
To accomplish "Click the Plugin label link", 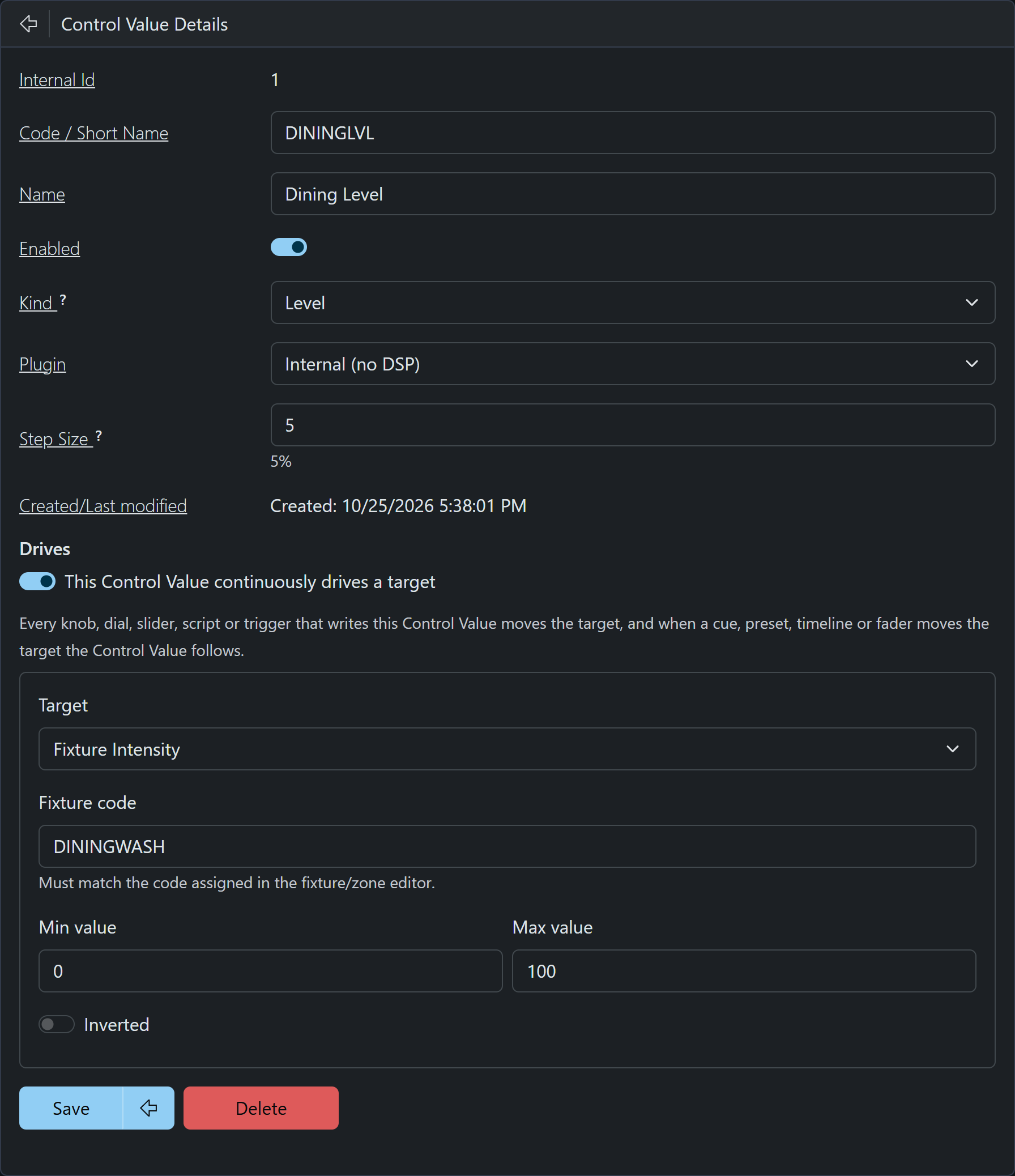I will point(42,364).
